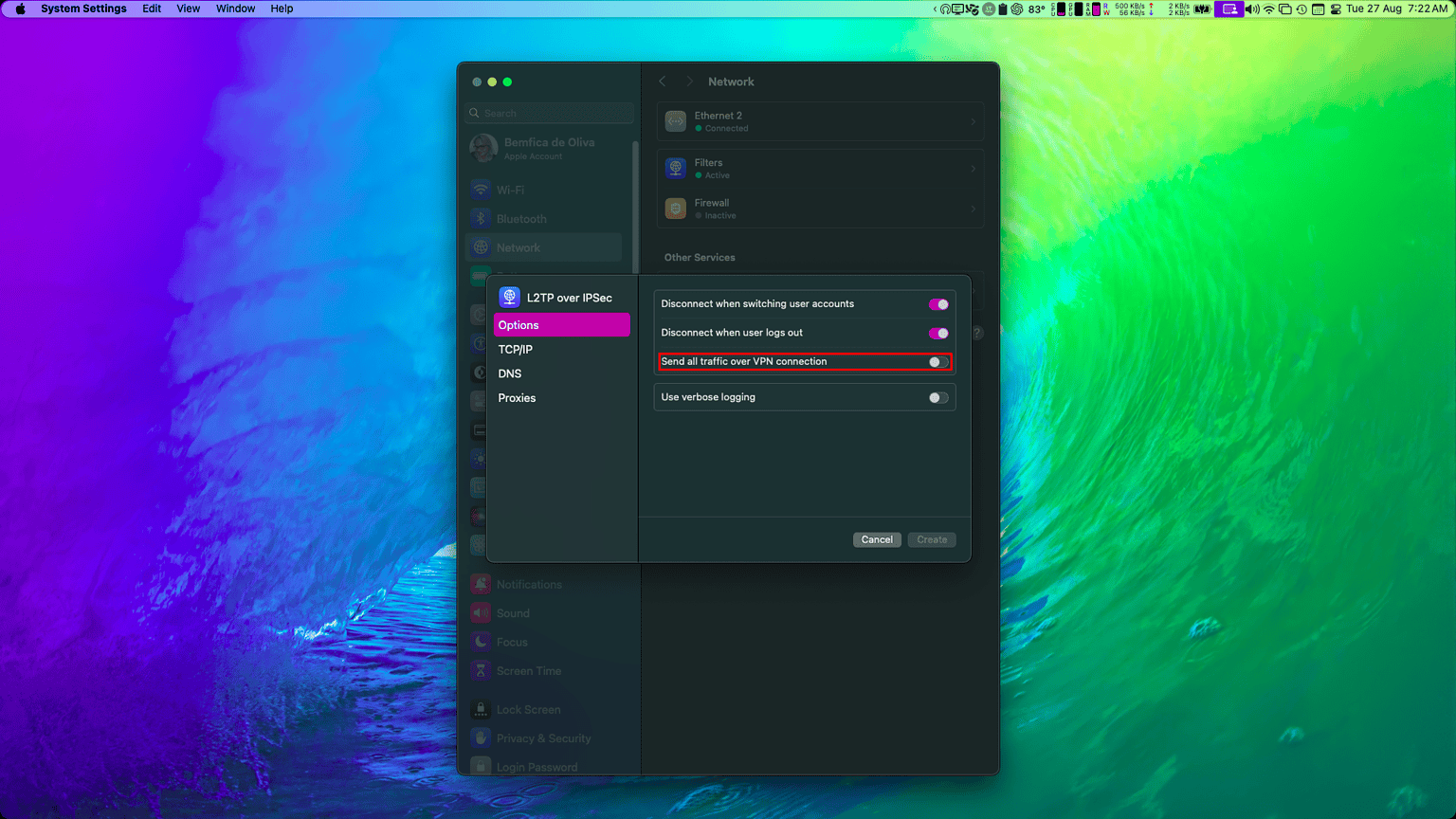Screen dimensions: 1456x819
Task: Select Network in the sidebar
Action: (519, 246)
